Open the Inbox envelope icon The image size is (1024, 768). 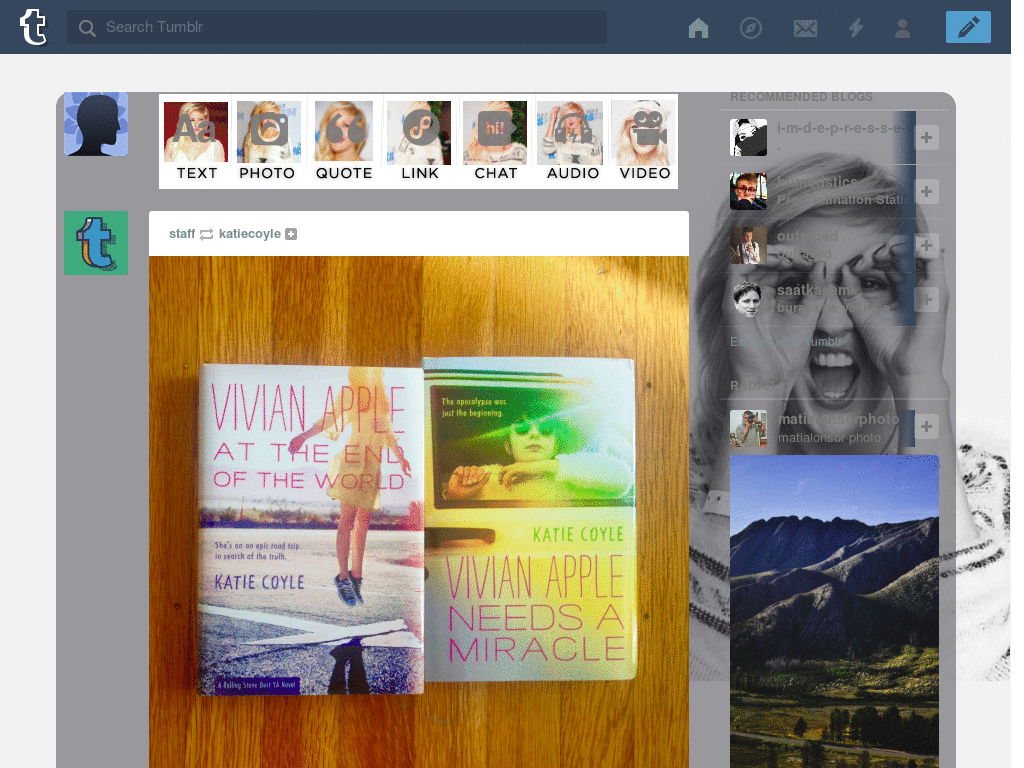point(805,28)
